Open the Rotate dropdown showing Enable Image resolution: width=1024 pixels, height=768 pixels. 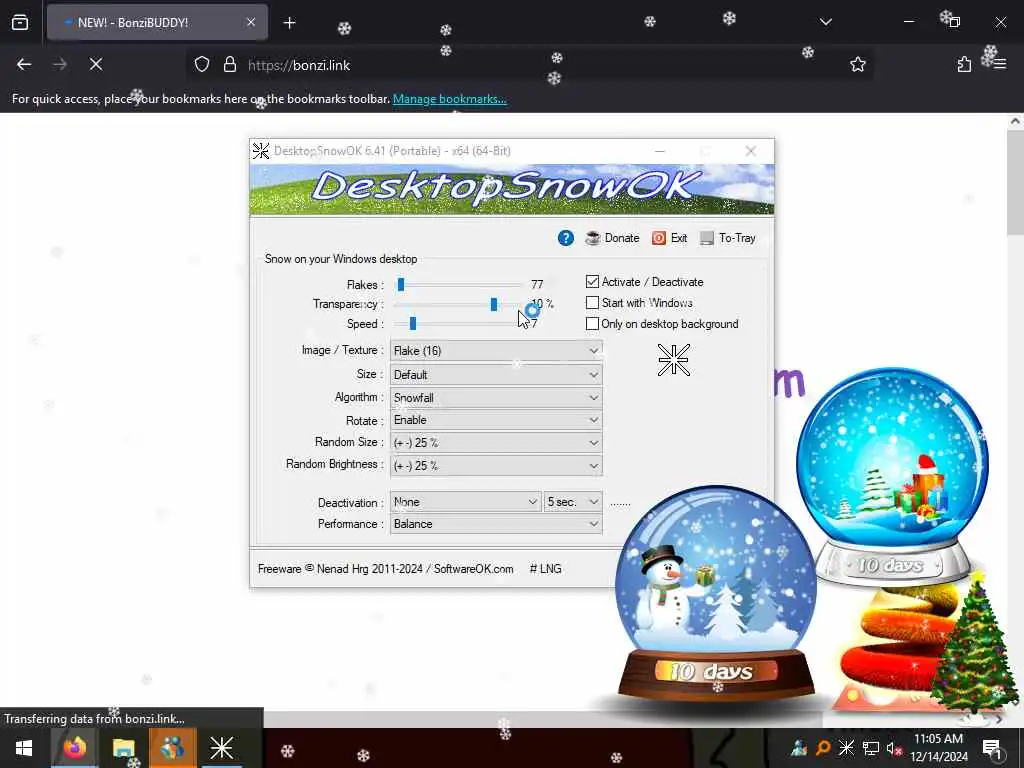click(x=496, y=420)
